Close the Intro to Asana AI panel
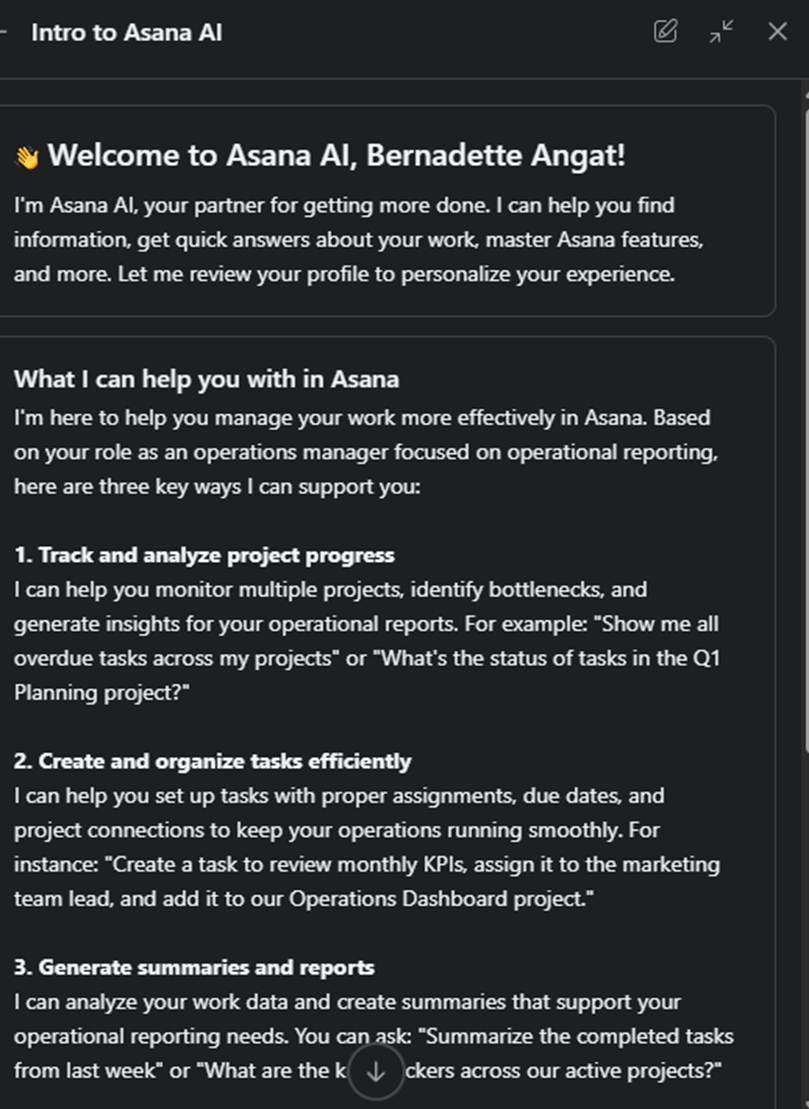The width and height of the screenshot is (809, 1109). coord(777,32)
